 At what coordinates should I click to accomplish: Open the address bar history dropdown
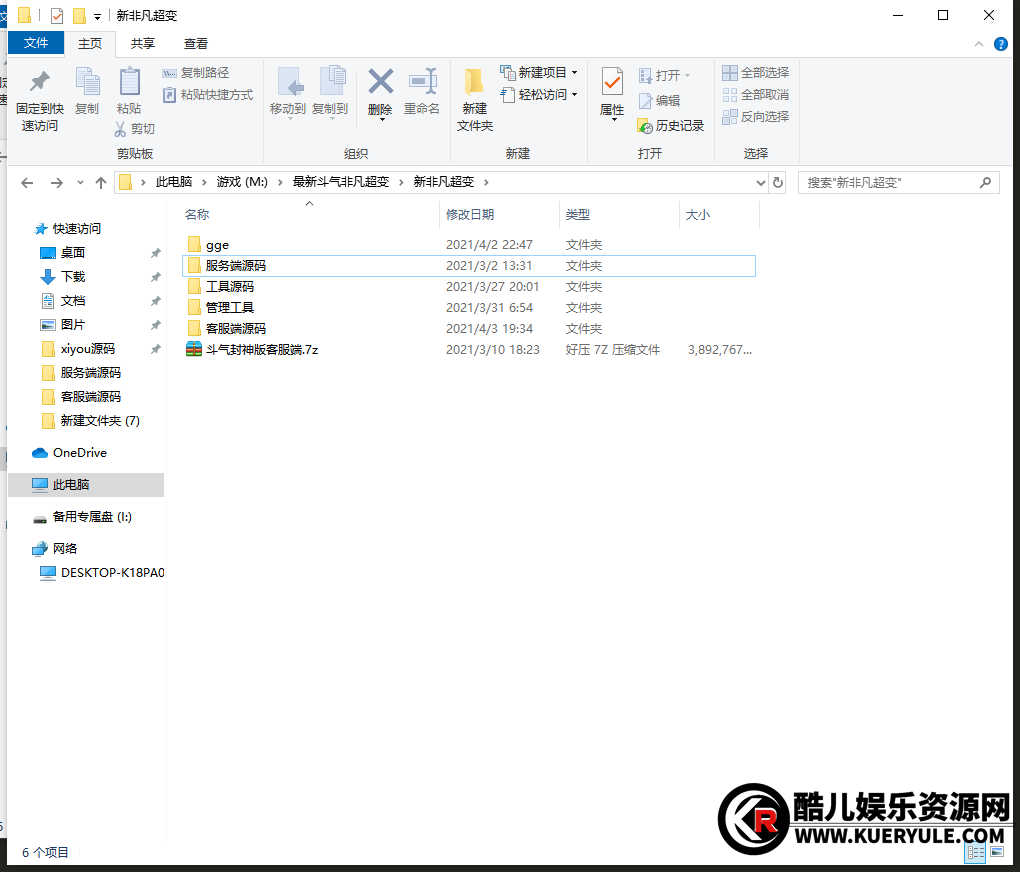coord(760,183)
